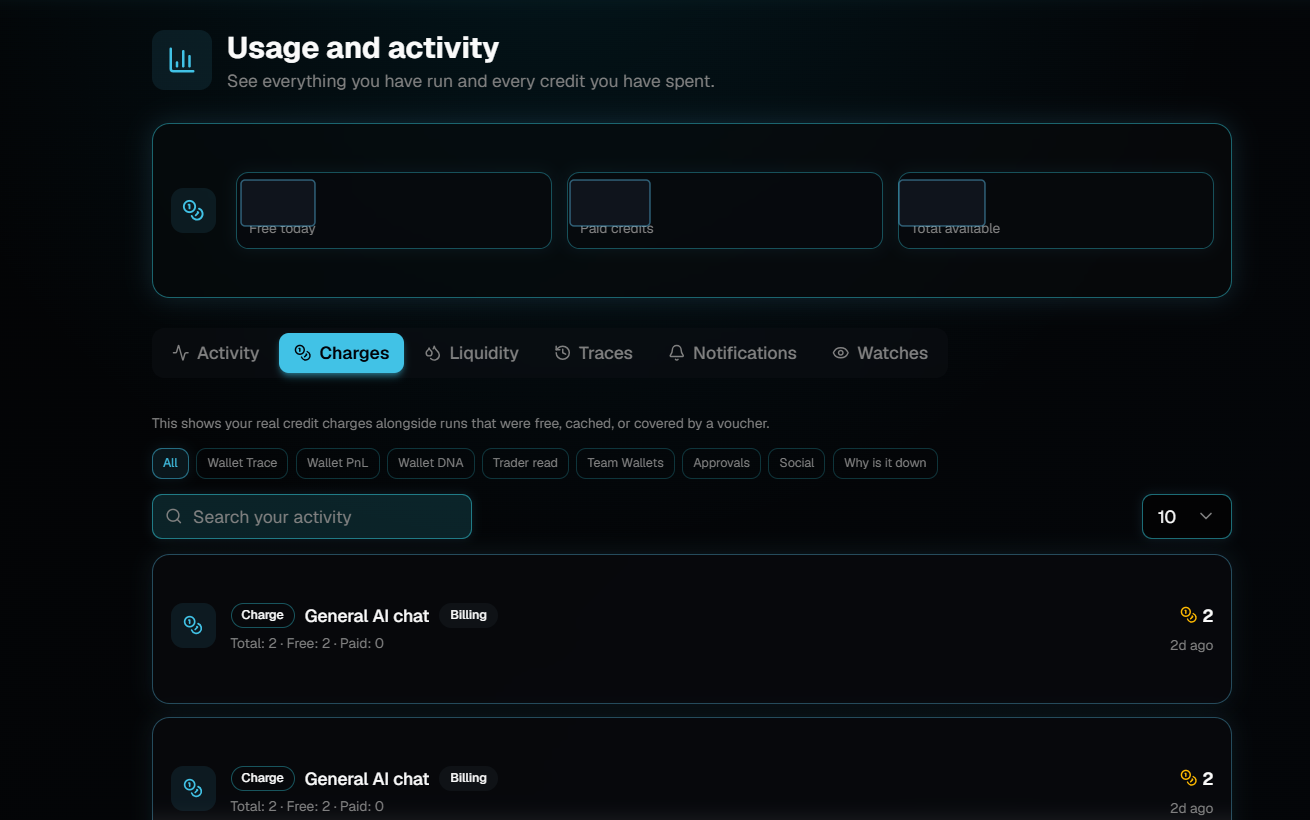Go to the Traces tab
1310x820 pixels.
coord(593,353)
